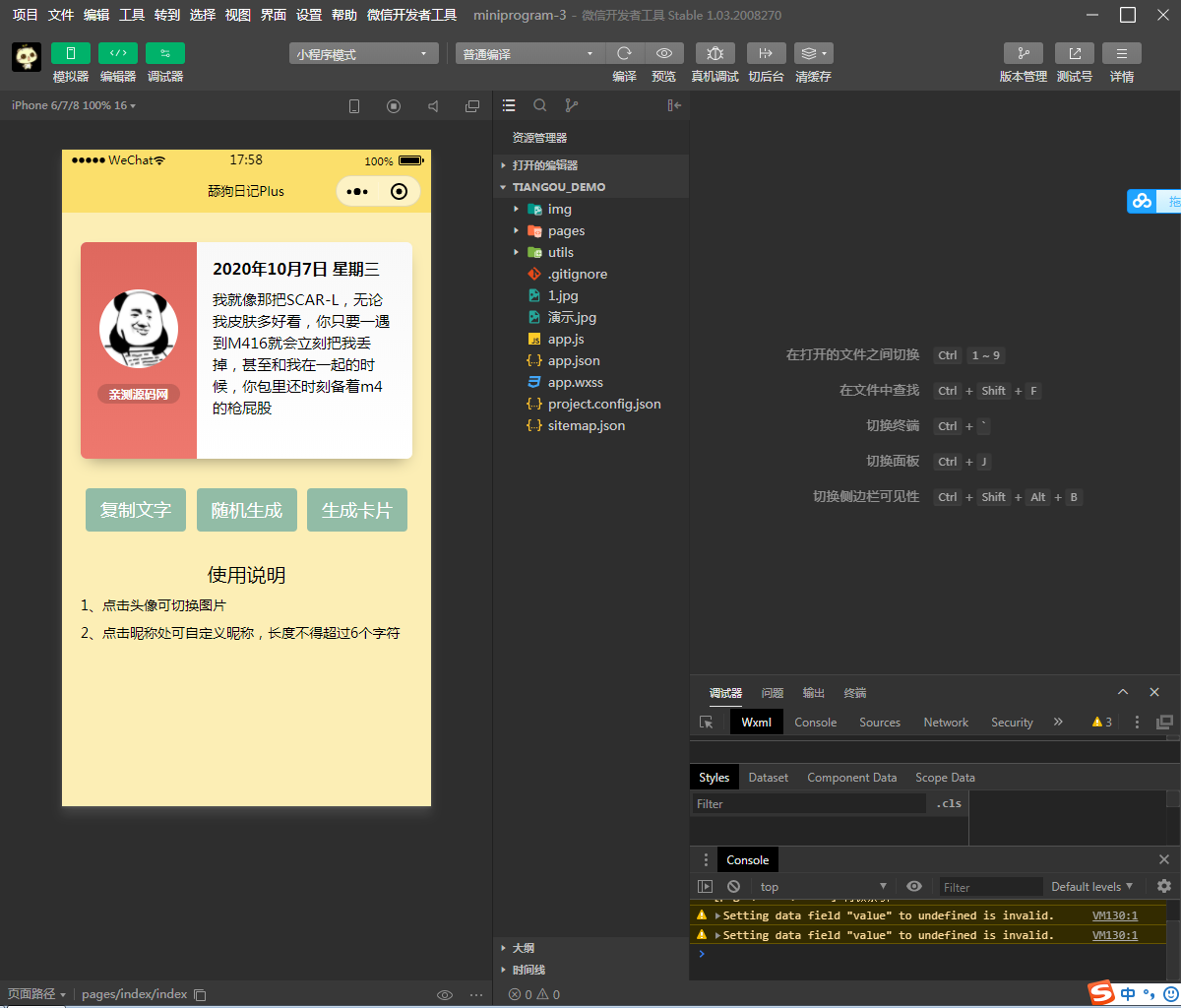Viewport: 1181px width, 1008px height.
Task: Click the compile refresh icon
Action: pyautogui.click(x=624, y=53)
